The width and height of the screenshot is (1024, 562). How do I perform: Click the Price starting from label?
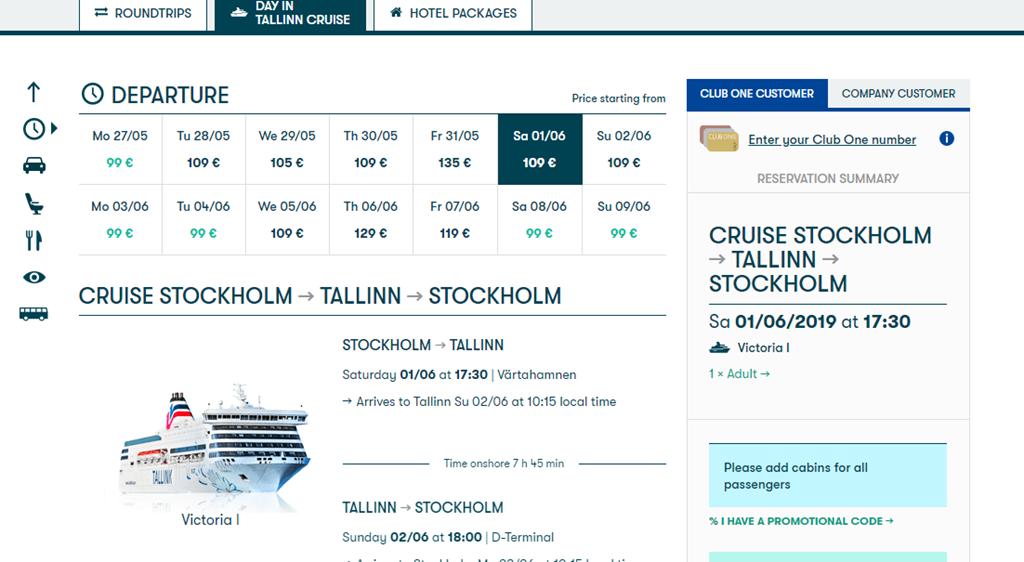(x=618, y=98)
